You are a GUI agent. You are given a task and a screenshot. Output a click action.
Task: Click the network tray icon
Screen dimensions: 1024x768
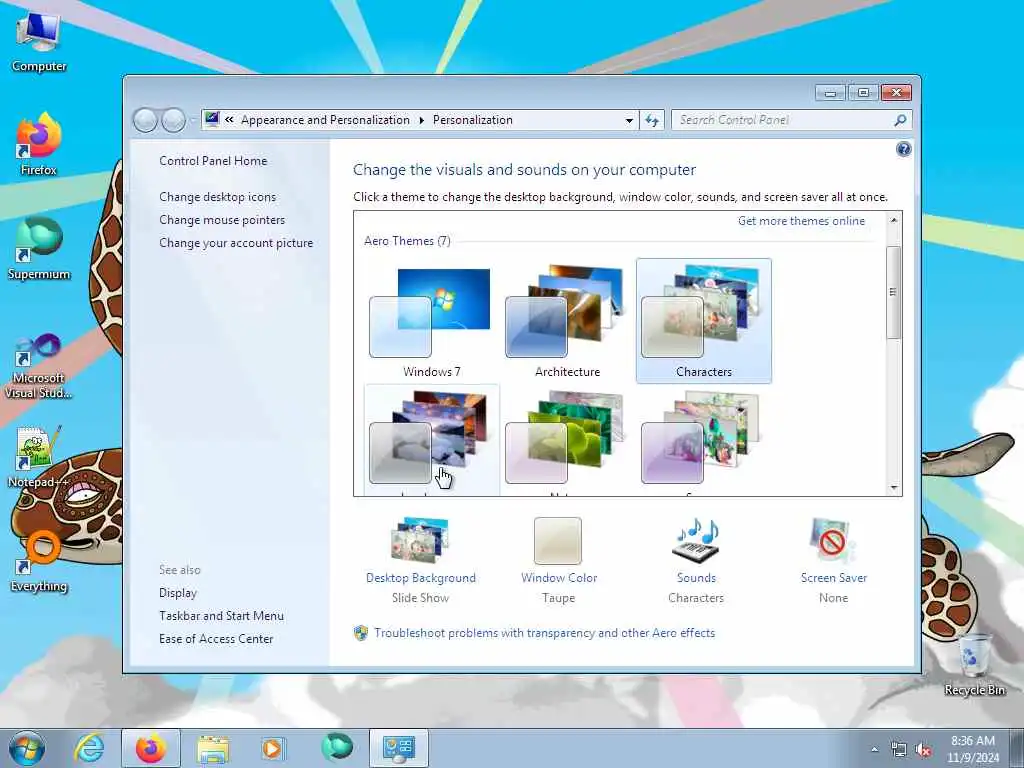899,750
